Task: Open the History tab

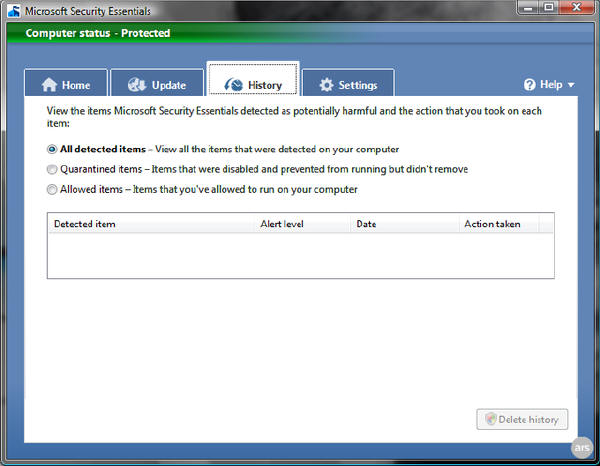Action: [x=253, y=79]
